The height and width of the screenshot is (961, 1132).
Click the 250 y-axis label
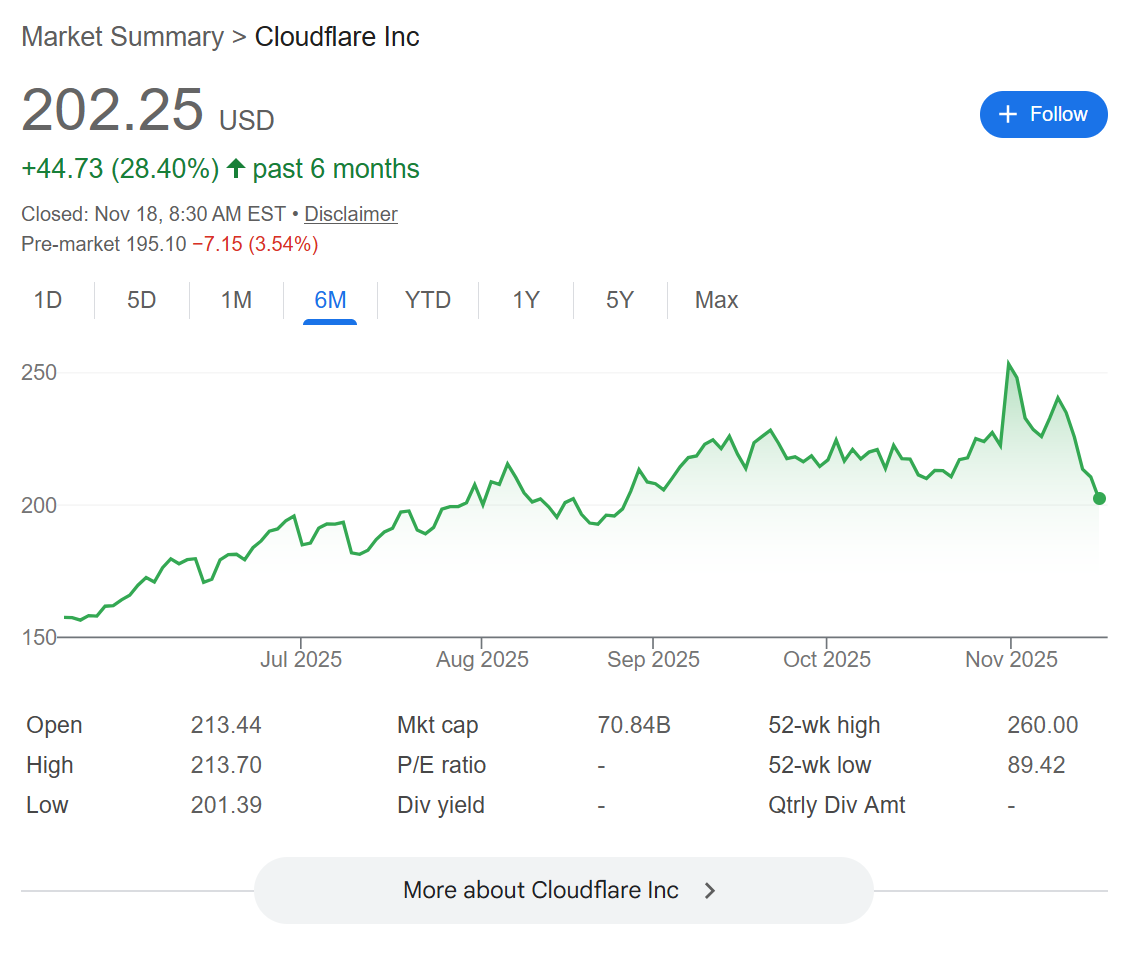[x=39, y=373]
